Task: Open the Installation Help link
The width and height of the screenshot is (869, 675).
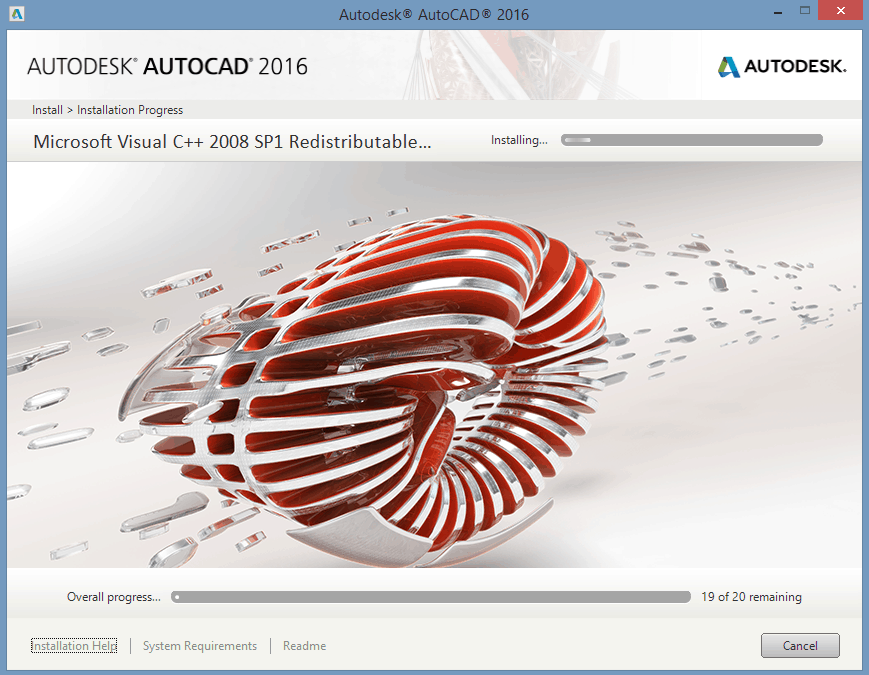Action: point(74,646)
